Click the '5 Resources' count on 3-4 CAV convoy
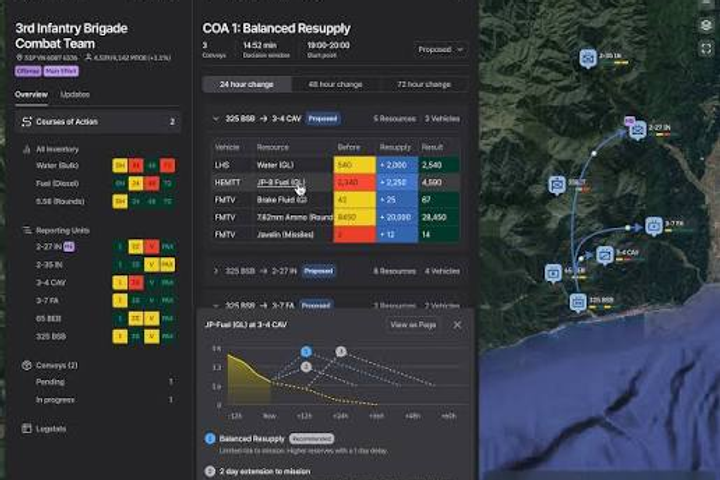 click(394, 119)
